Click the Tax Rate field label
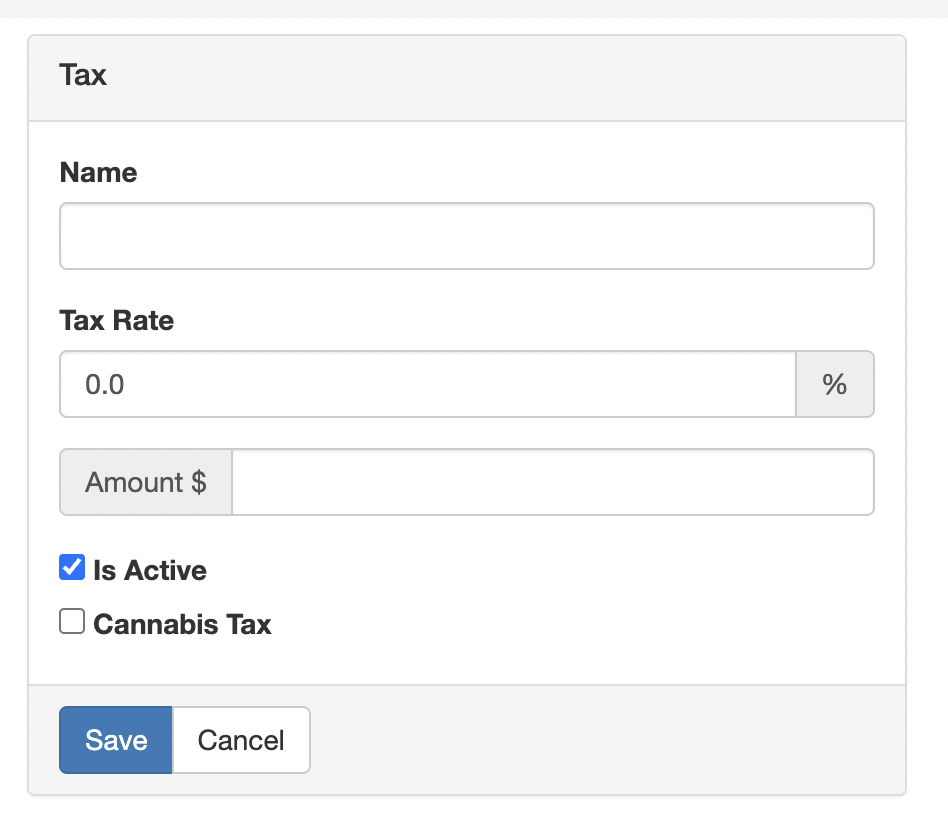 [117, 320]
